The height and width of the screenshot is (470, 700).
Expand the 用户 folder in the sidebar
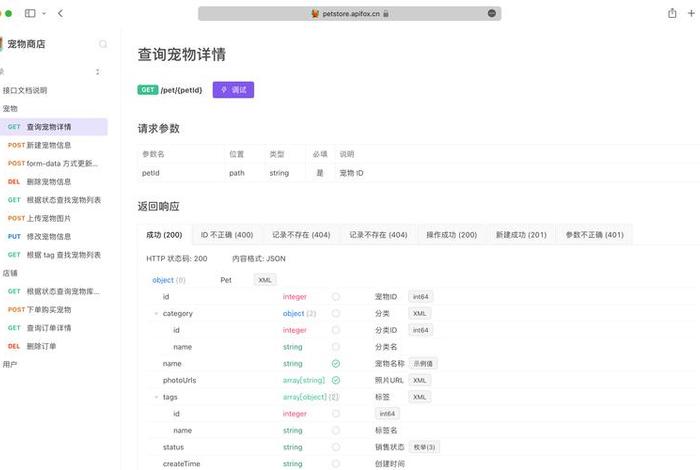click(x=10, y=365)
